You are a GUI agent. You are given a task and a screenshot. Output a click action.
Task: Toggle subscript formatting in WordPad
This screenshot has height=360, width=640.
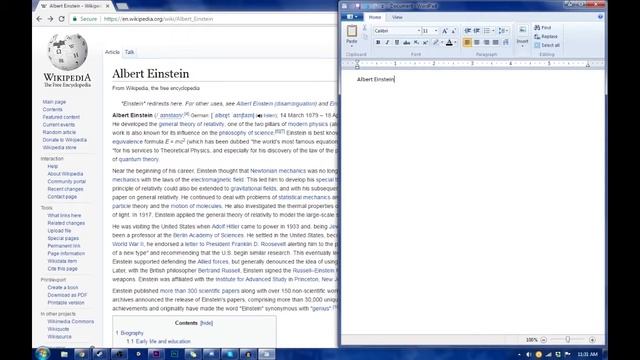416,42
